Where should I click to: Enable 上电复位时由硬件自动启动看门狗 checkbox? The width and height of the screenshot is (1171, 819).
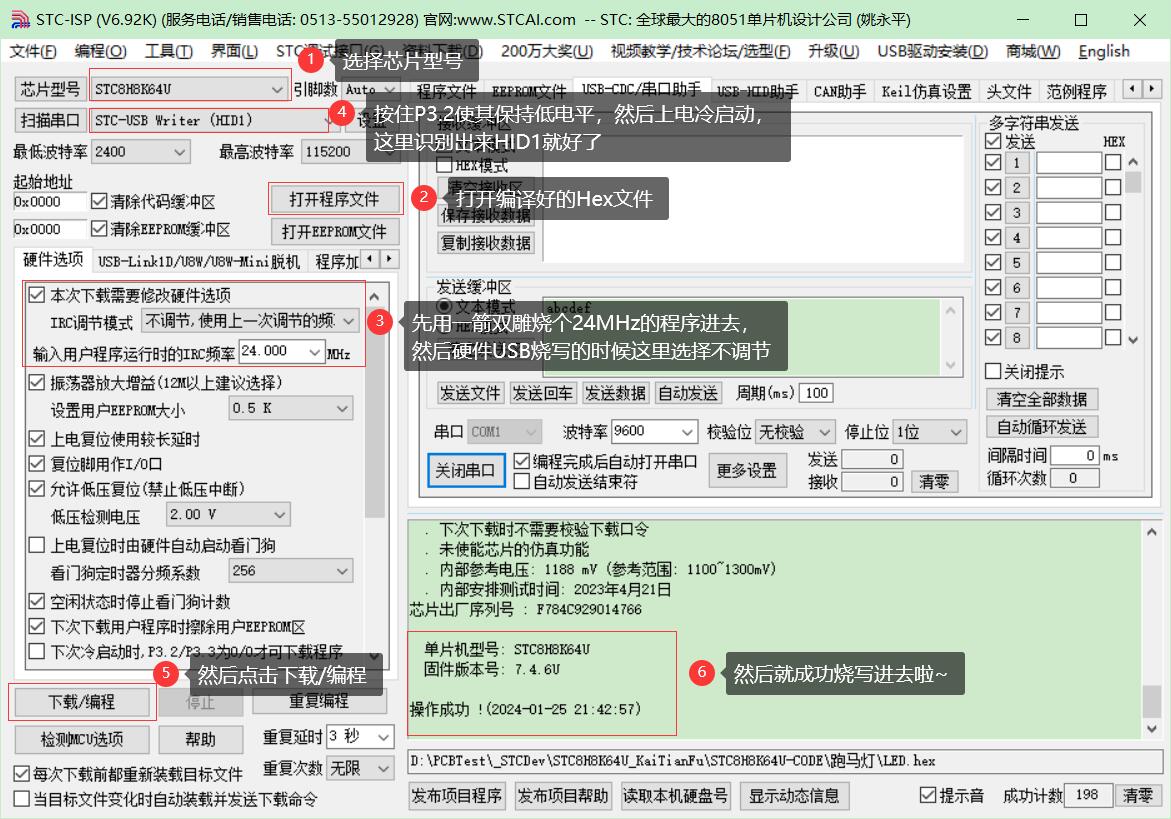[36, 545]
